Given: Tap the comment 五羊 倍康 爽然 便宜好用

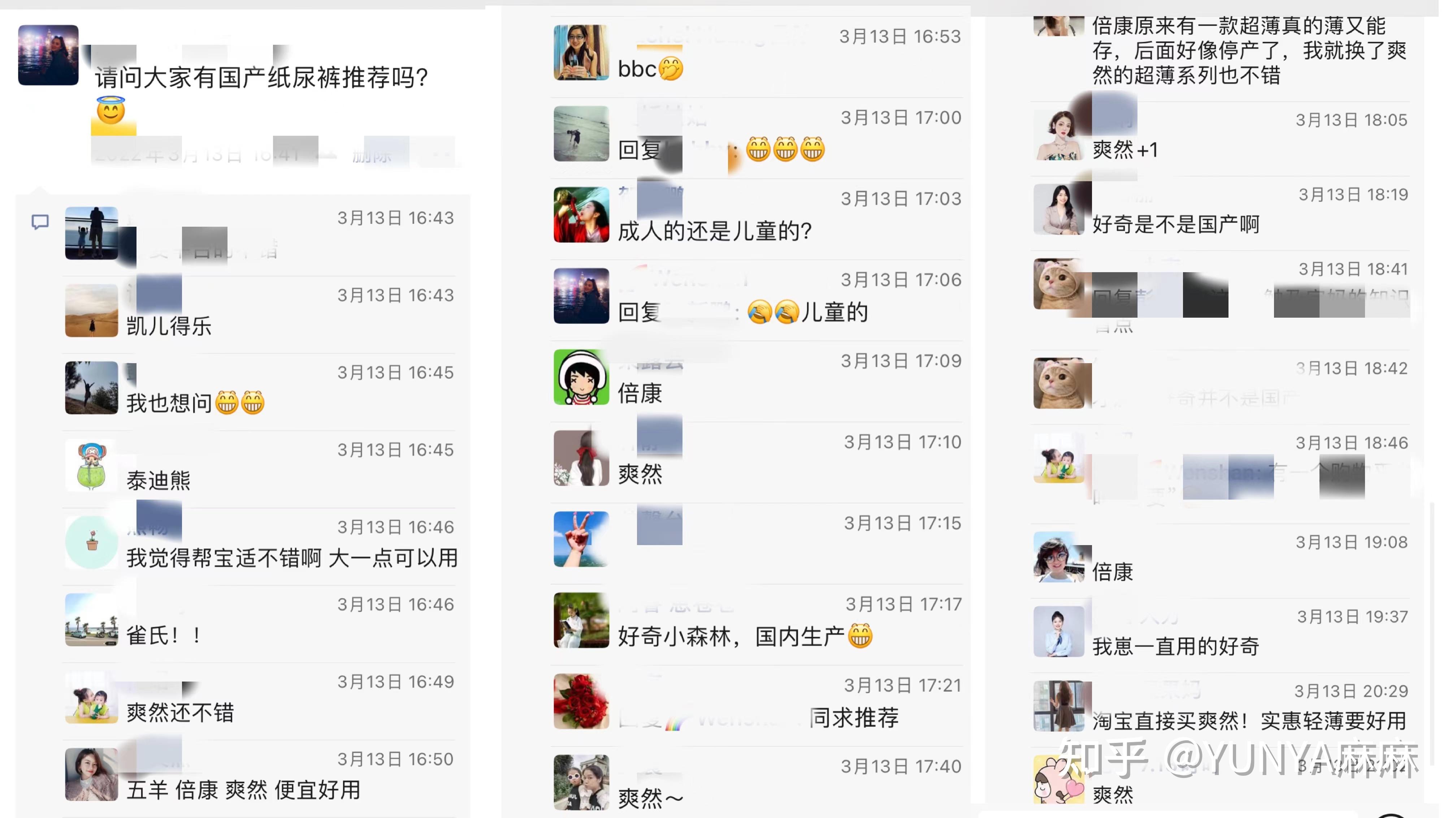Looking at the screenshot, I should [x=243, y=790].
